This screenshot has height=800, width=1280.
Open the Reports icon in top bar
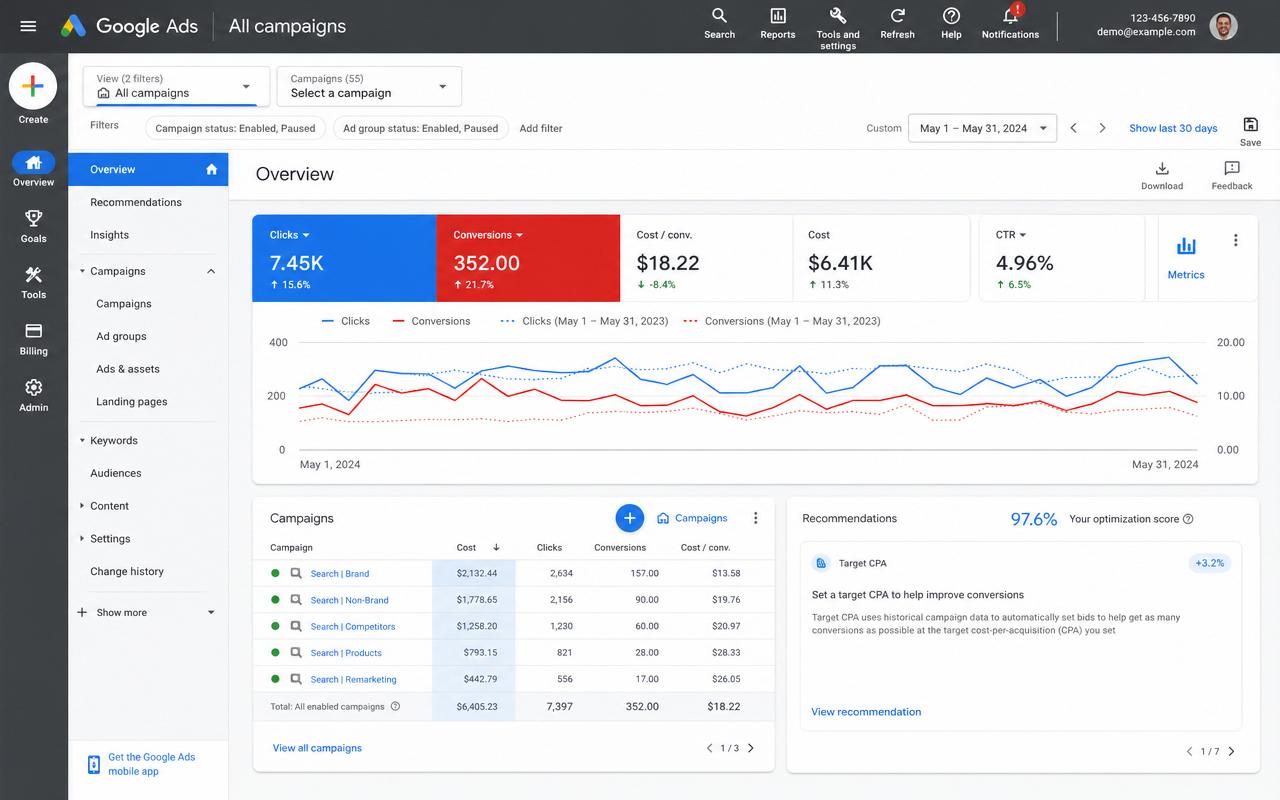[777, 16]
